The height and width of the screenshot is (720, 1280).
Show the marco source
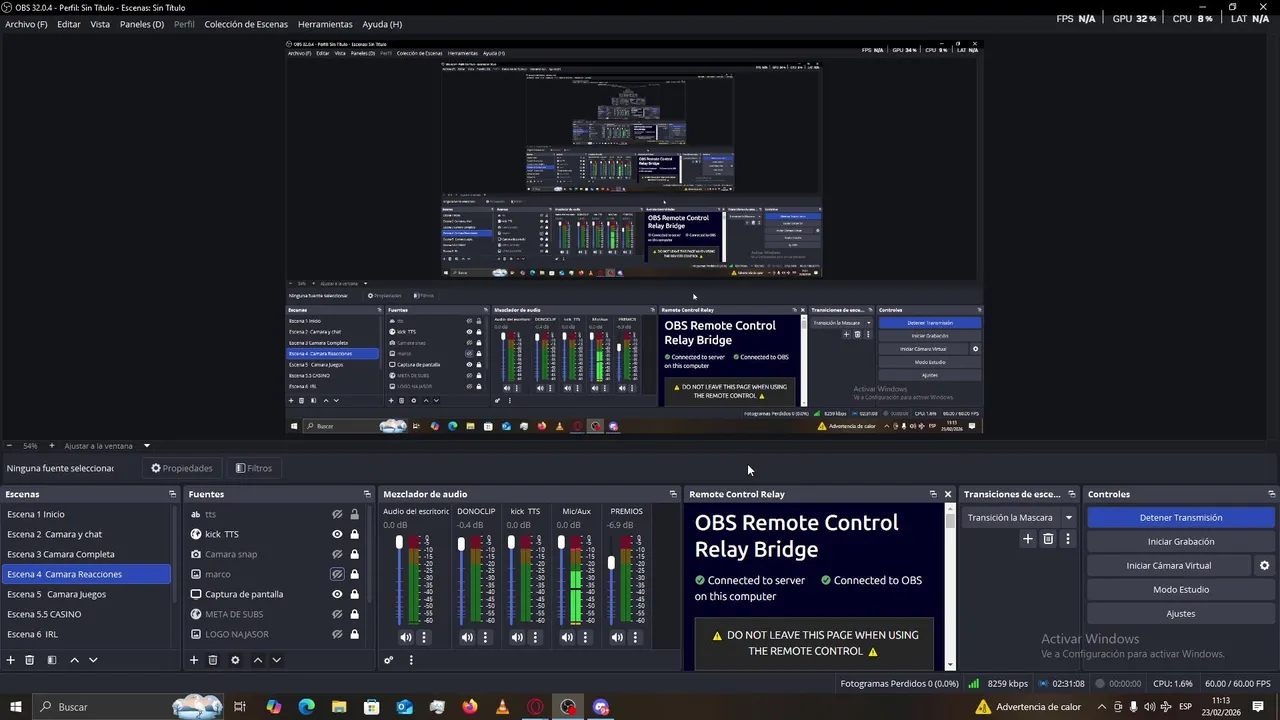[x=337, y=574]
